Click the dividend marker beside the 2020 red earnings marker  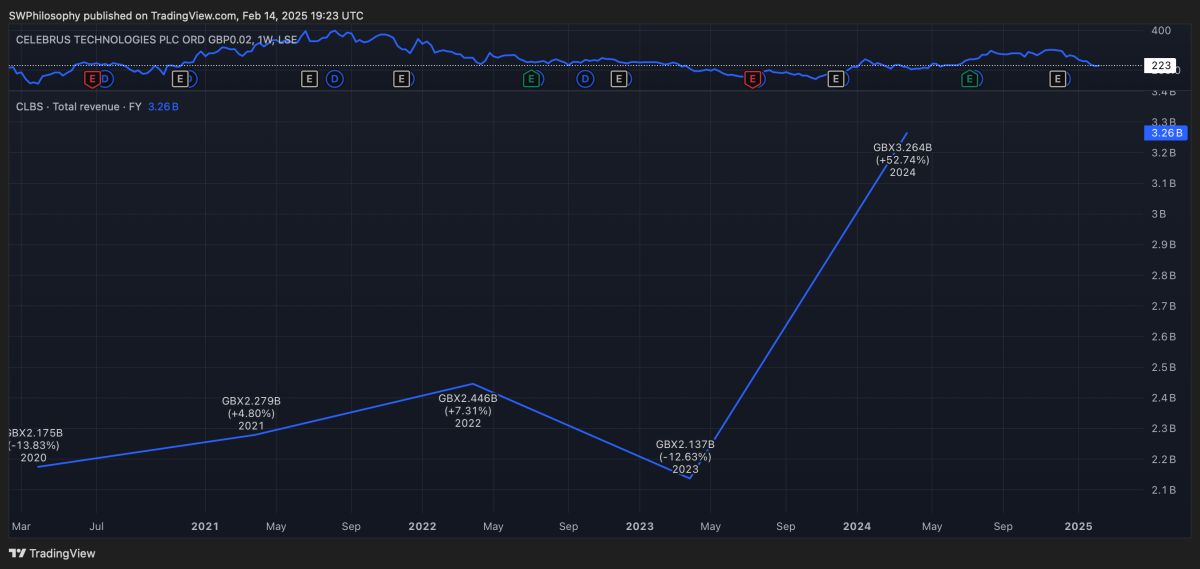pos(105,78)
